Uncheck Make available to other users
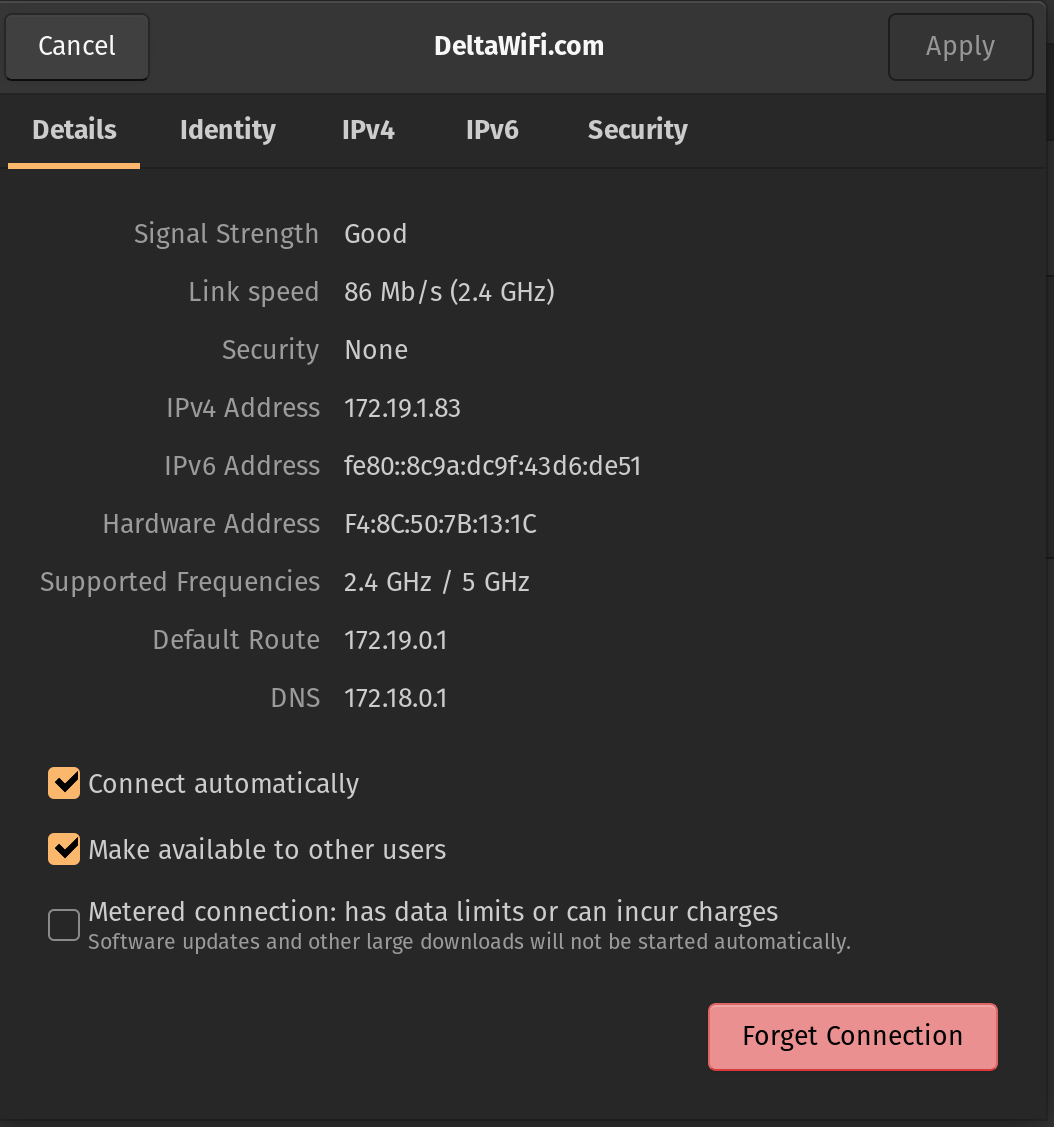Viewport: 1054px width, 1127px height. (x=64, y=850)
